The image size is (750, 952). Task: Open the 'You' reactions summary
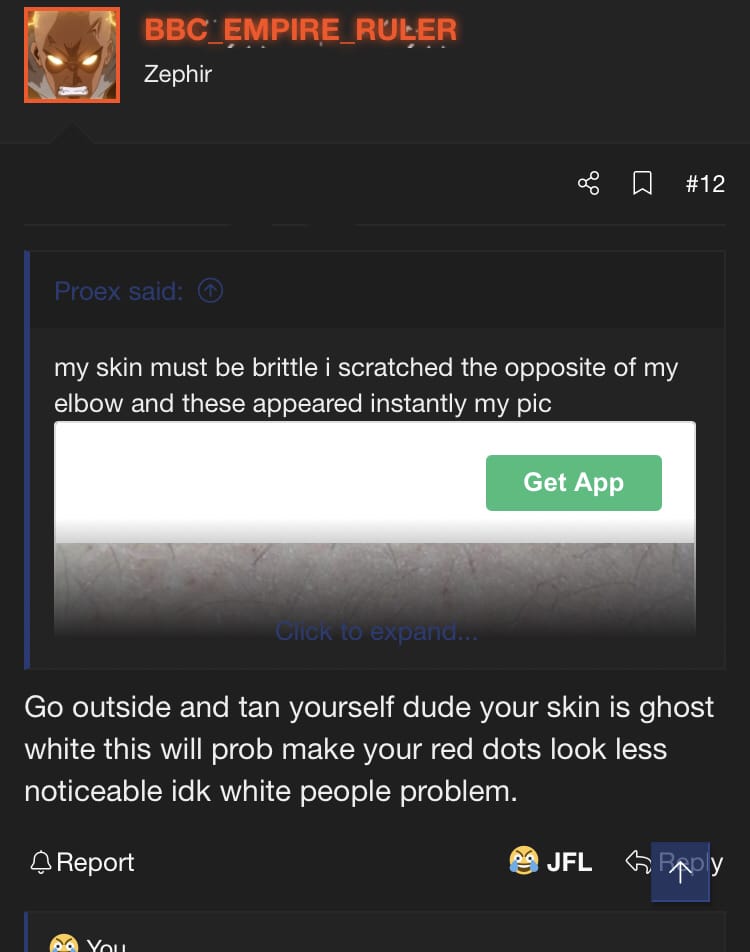tap(106, 945)
